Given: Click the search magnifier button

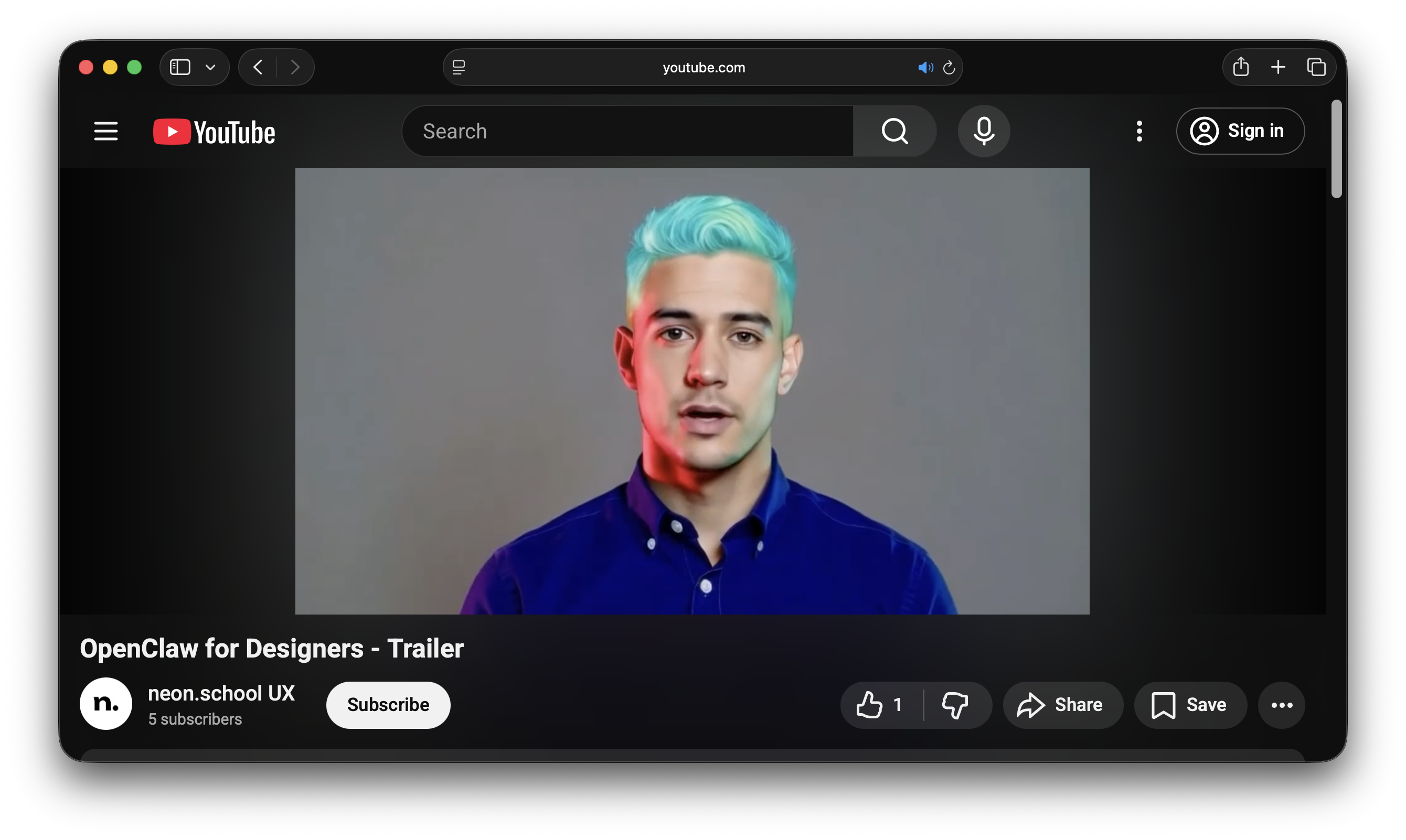Looking at the screenshot, I should coord(894,131).
